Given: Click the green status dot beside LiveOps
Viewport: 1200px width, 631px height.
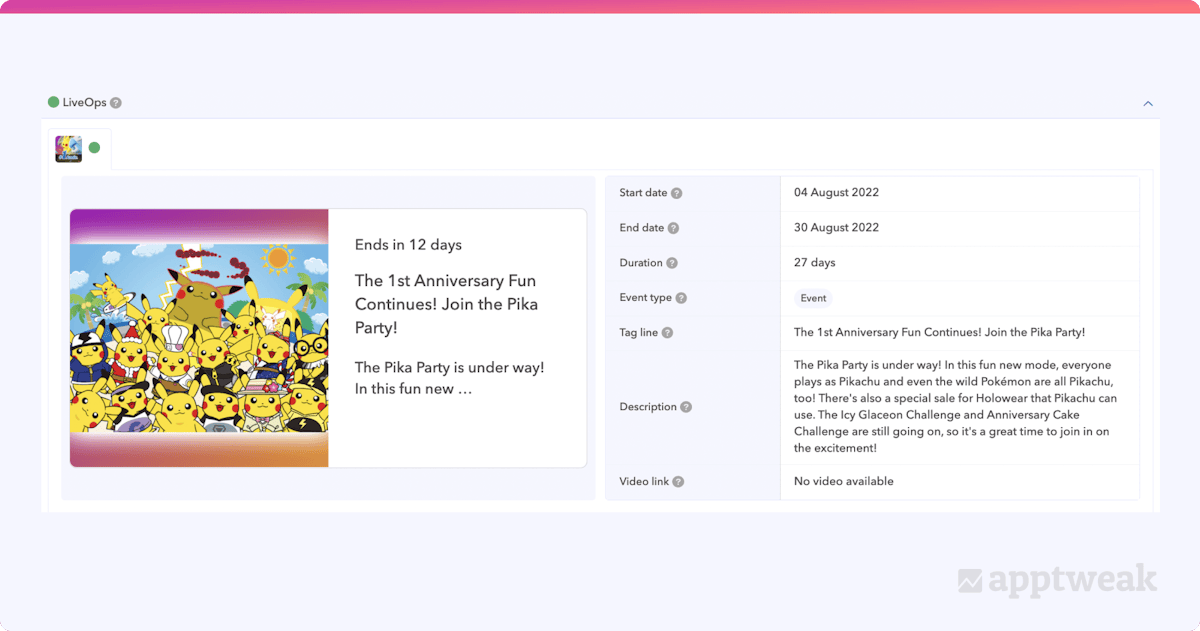Looking at the screenshot, I should point(54,102).
